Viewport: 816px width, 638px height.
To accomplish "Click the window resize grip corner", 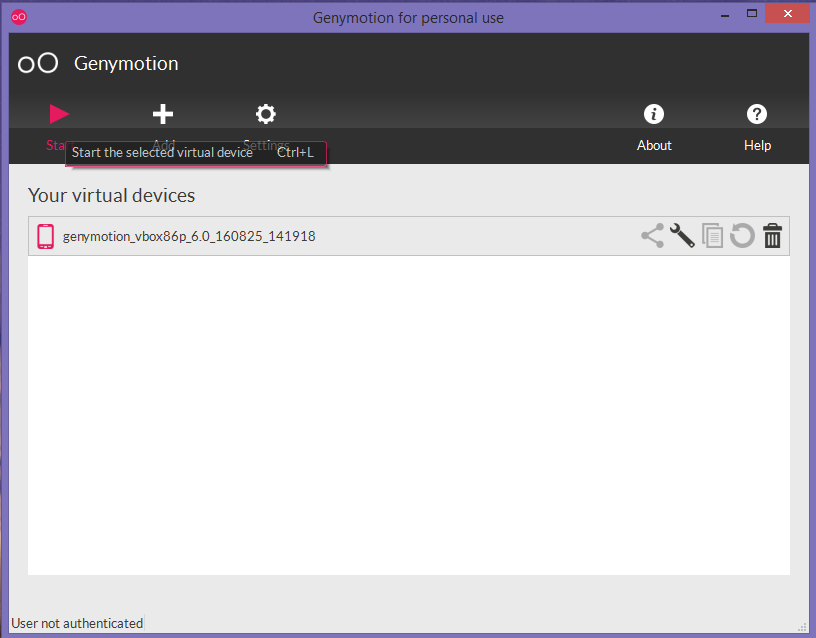I will (x=802, y=627).
